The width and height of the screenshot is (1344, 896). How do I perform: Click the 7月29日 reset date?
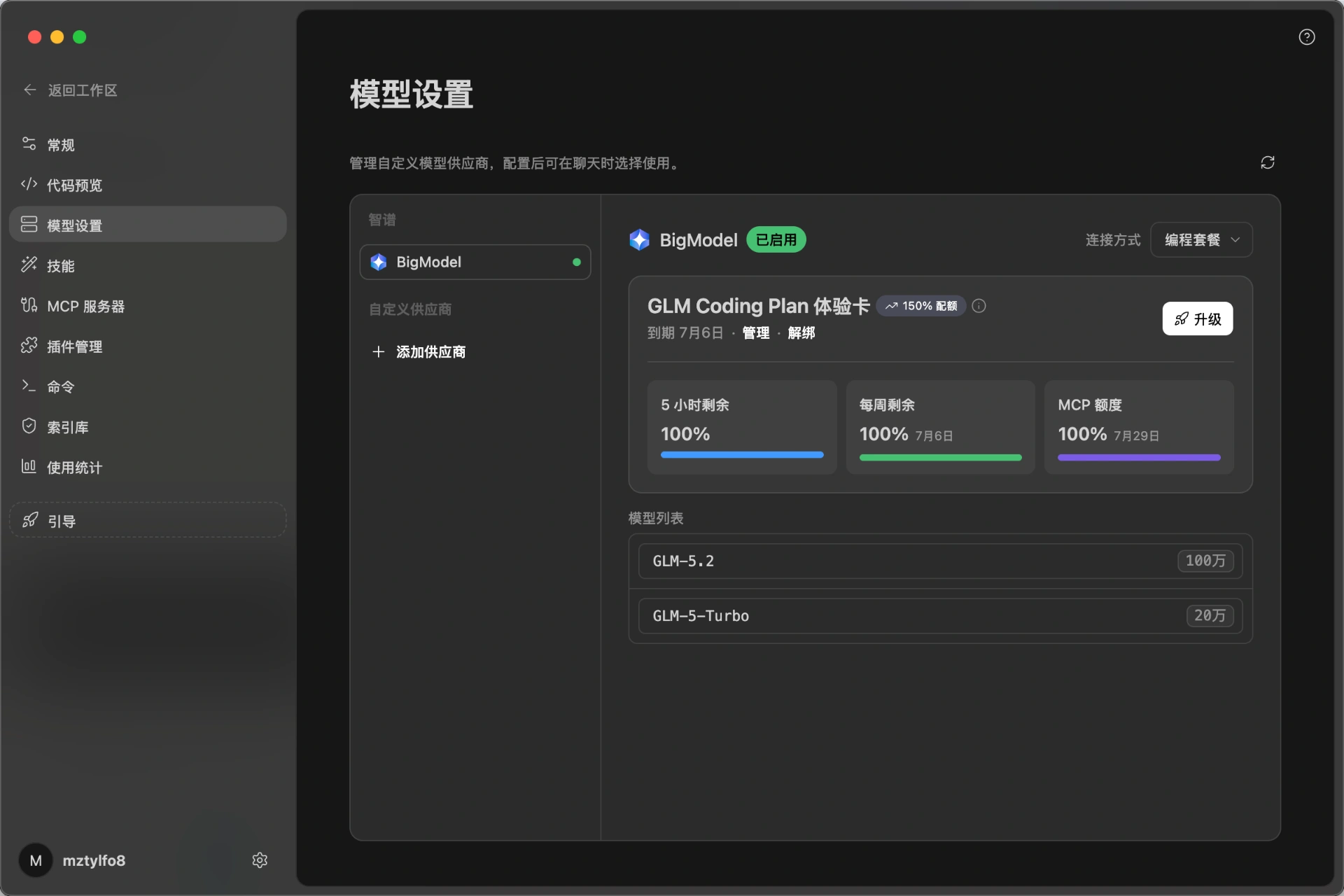pyautogui.click(x=1136, y=436)
